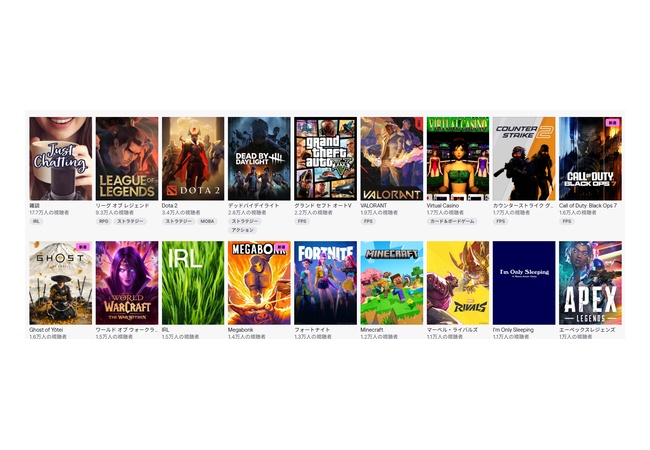The width and height of the screenshot is (650, 450).
Task: Click the Grand Theft Auto V cover
Action: point(325,158)
